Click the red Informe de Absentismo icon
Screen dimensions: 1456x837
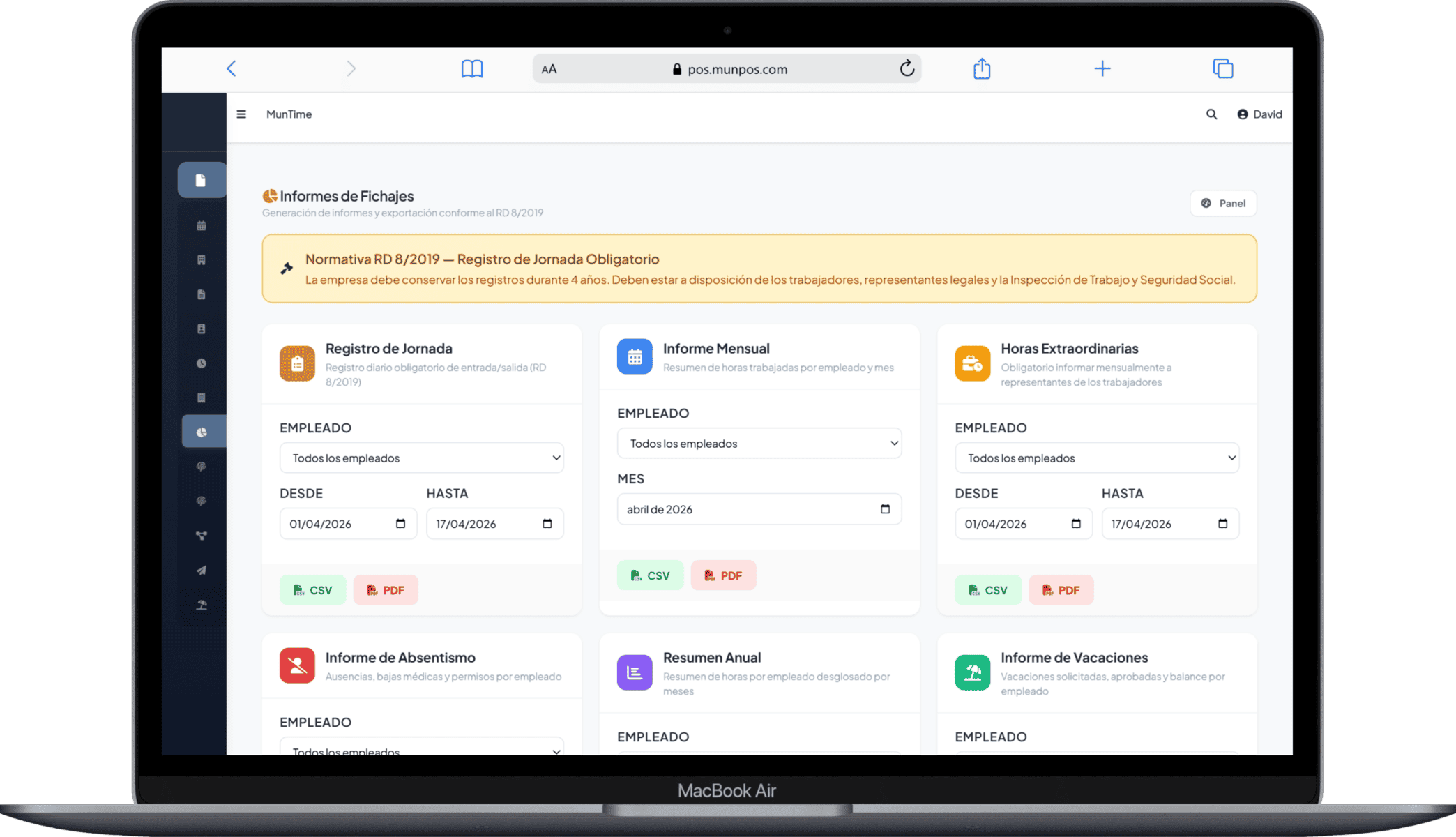click(x=297, y=665)
